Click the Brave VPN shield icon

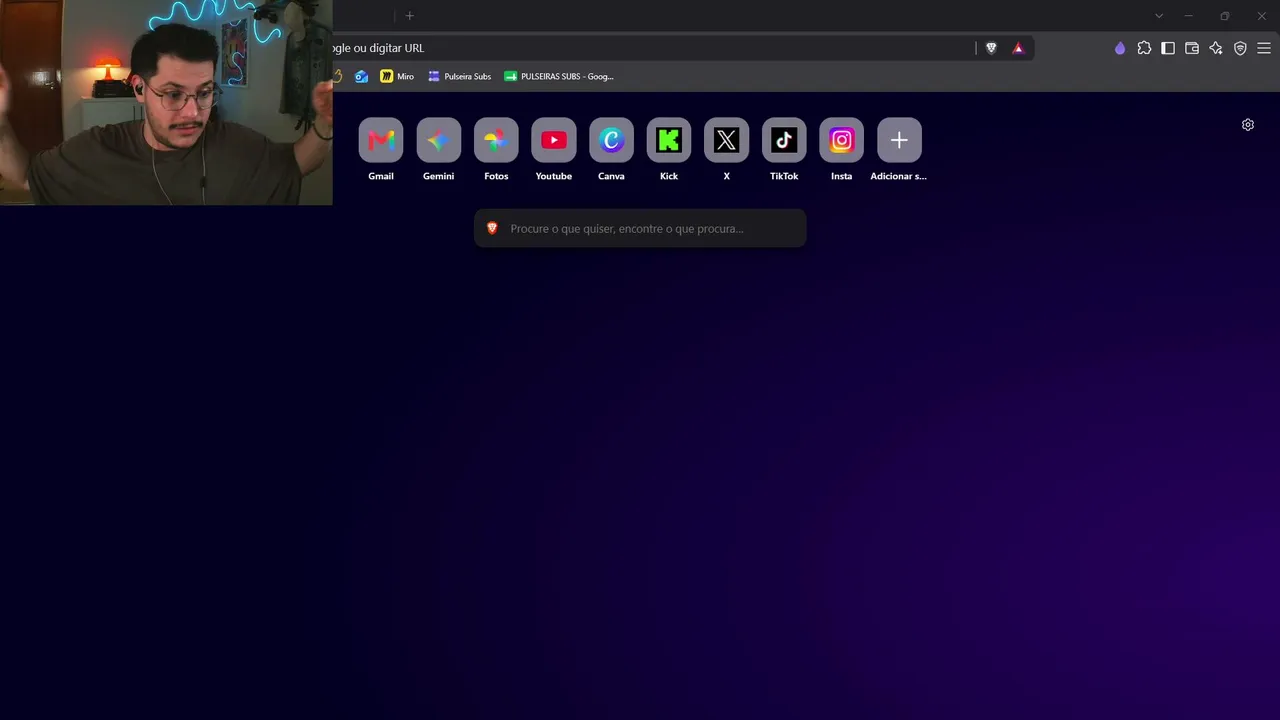click(x=1240, y=48)
